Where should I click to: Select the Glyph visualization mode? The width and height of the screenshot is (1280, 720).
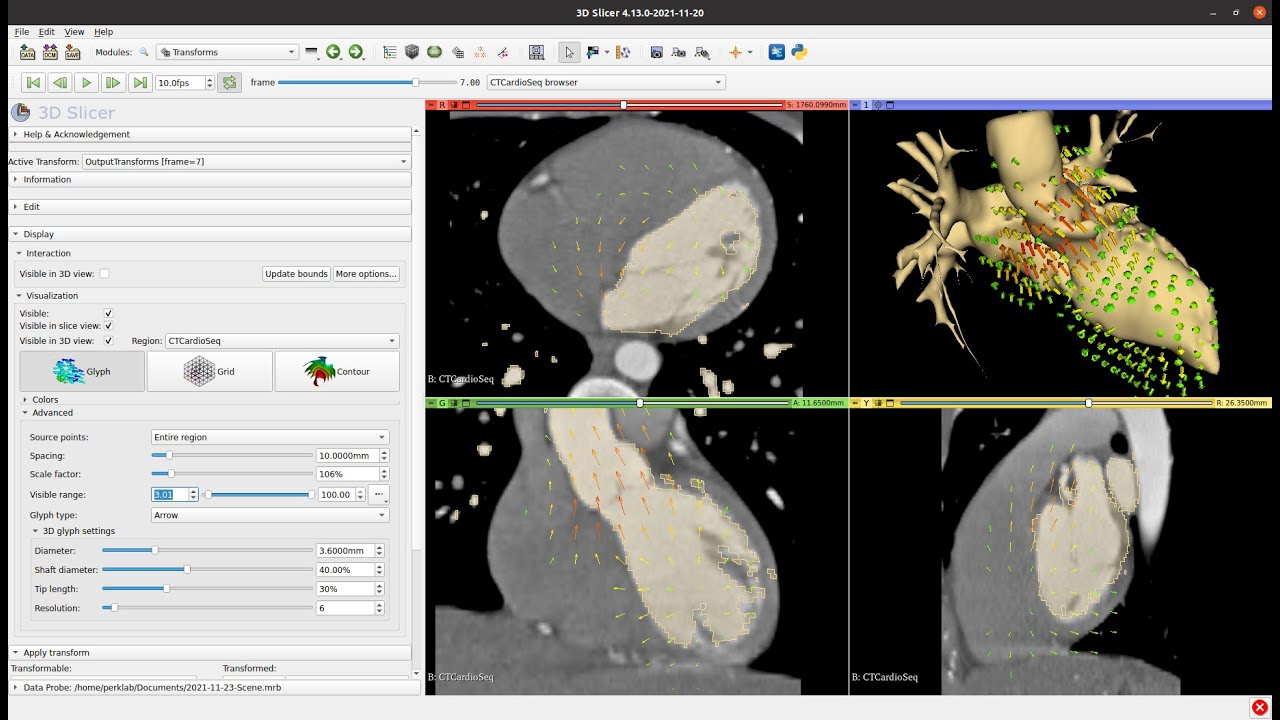click(x=82, y=371)
